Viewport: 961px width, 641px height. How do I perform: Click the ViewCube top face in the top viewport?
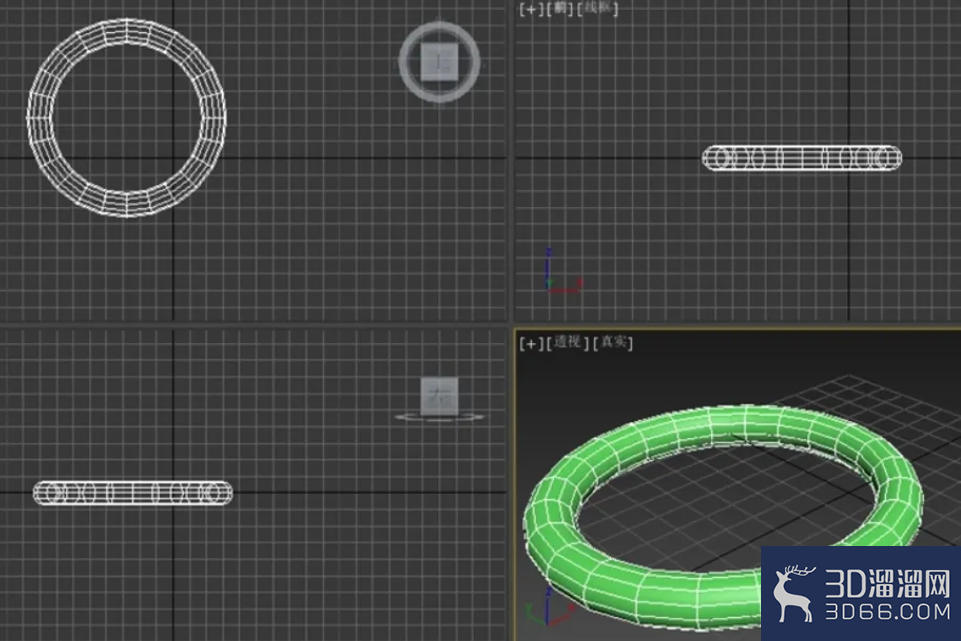[x=439, y=62]
